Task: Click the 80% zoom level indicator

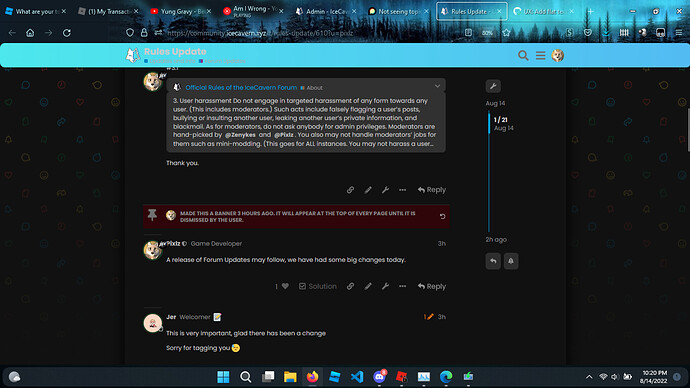Action: 487,33
